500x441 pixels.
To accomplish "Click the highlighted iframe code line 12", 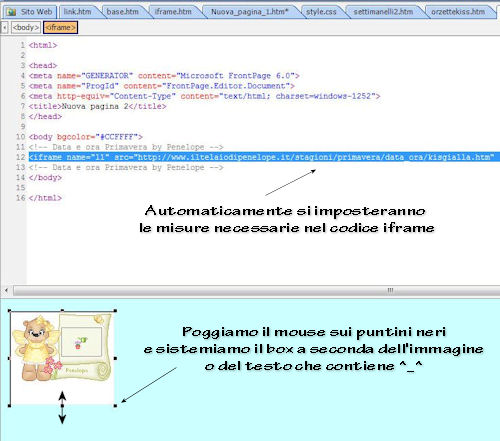I will (x=264, y=157).
